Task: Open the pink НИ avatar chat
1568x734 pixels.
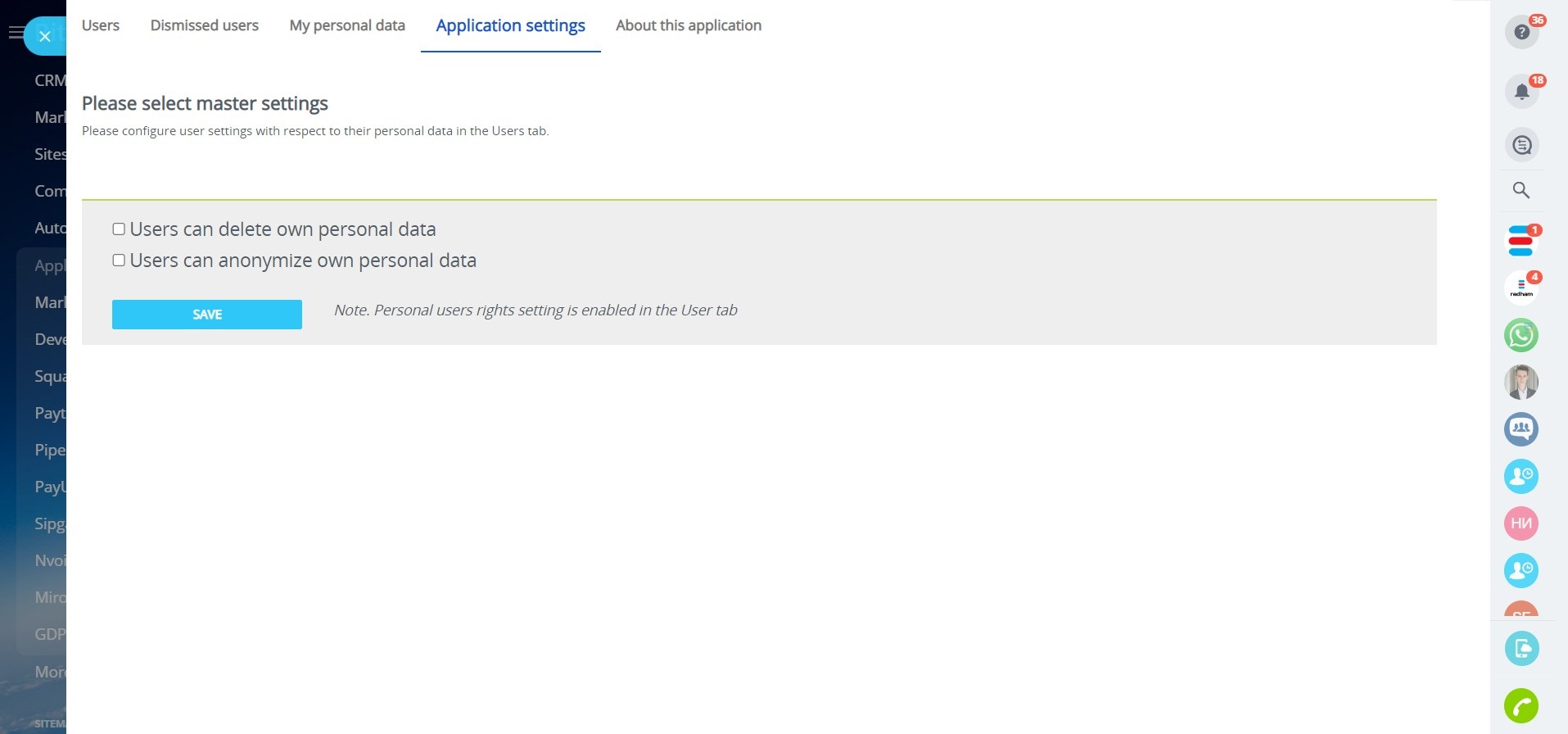Action: (1521, 523)
